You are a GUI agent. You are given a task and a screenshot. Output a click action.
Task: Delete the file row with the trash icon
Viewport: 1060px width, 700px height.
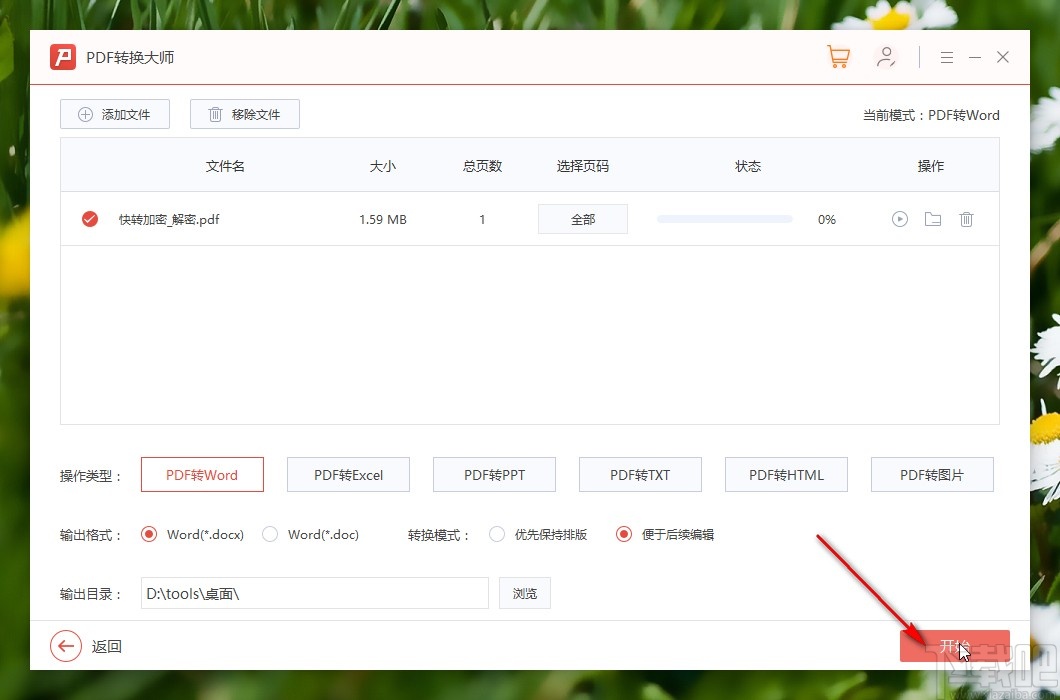966,219
